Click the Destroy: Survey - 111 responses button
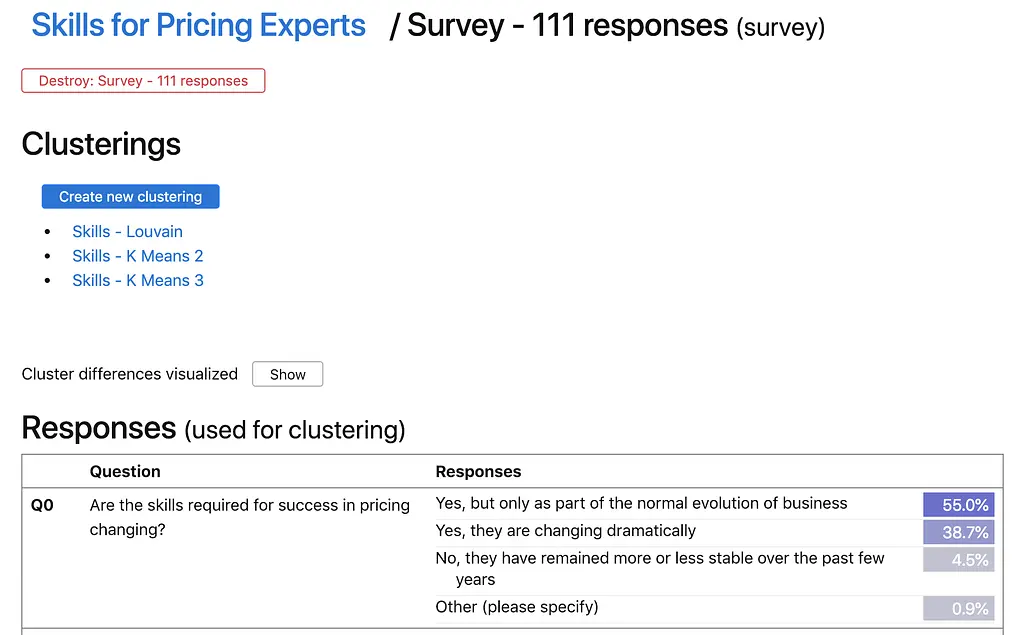The width and height of the screenshot is (1024, 635). click(143, 81)
